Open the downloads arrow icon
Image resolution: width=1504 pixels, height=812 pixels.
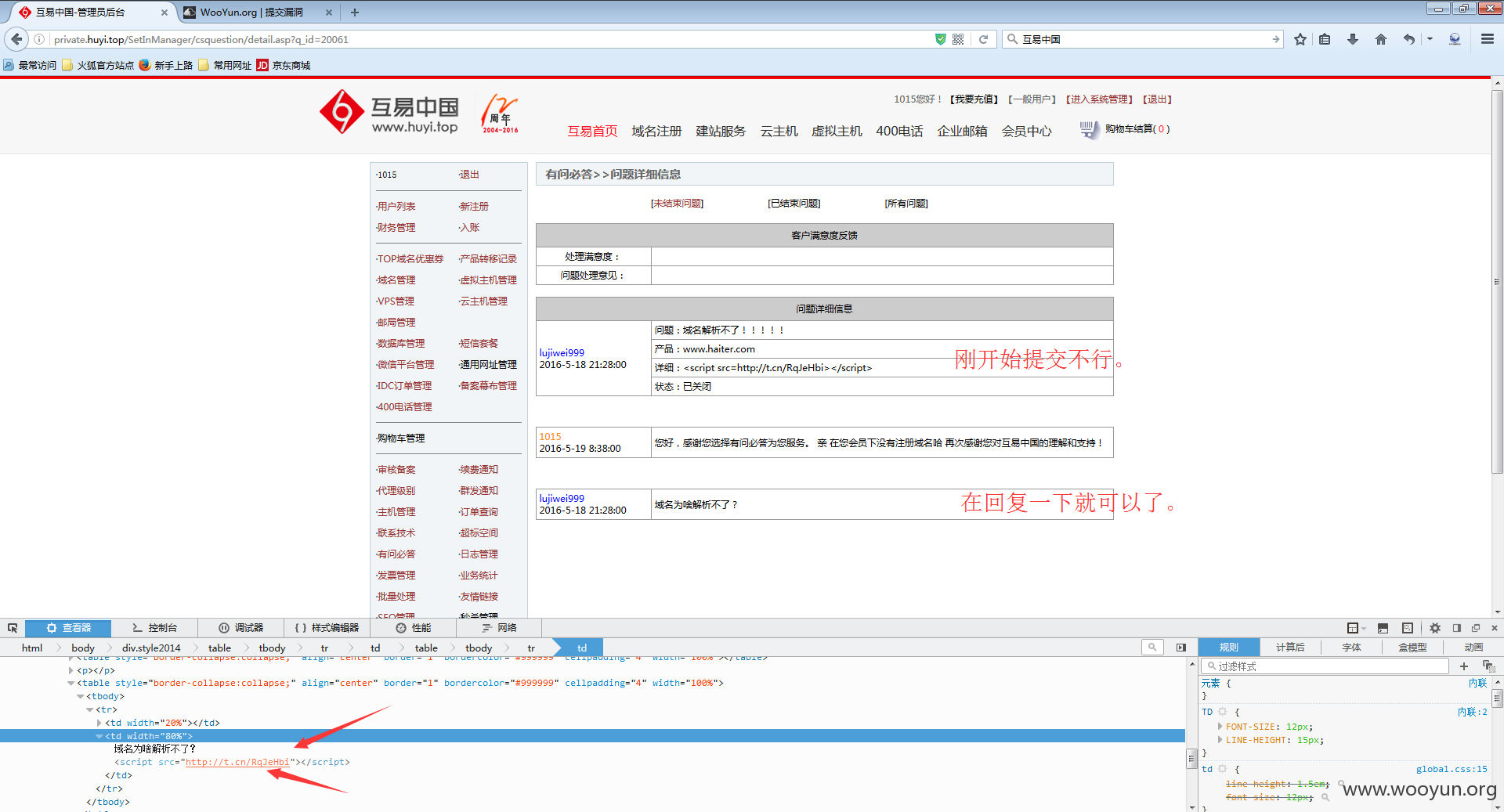1353,39
